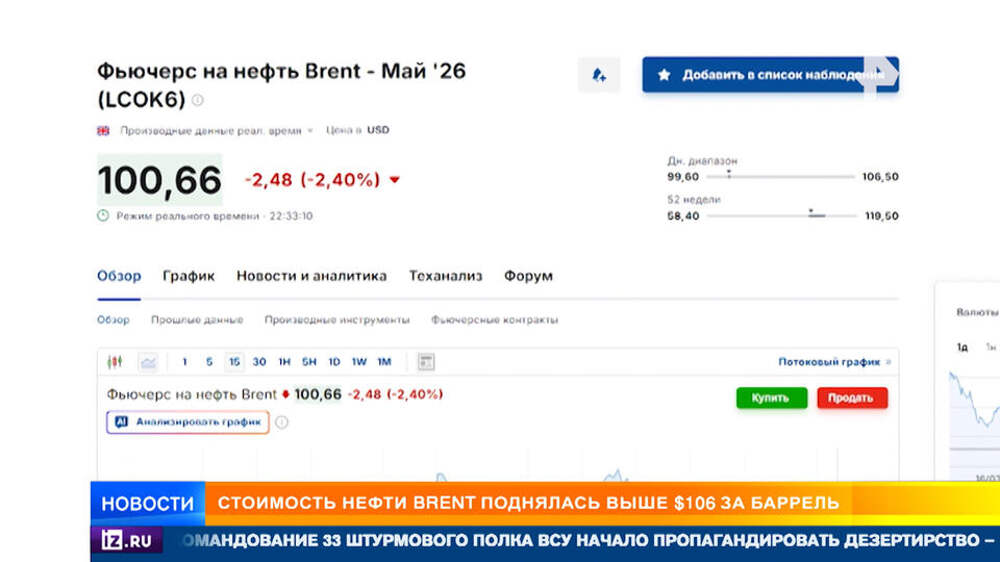Click info icon next to Анализировать график

[282, 422]
